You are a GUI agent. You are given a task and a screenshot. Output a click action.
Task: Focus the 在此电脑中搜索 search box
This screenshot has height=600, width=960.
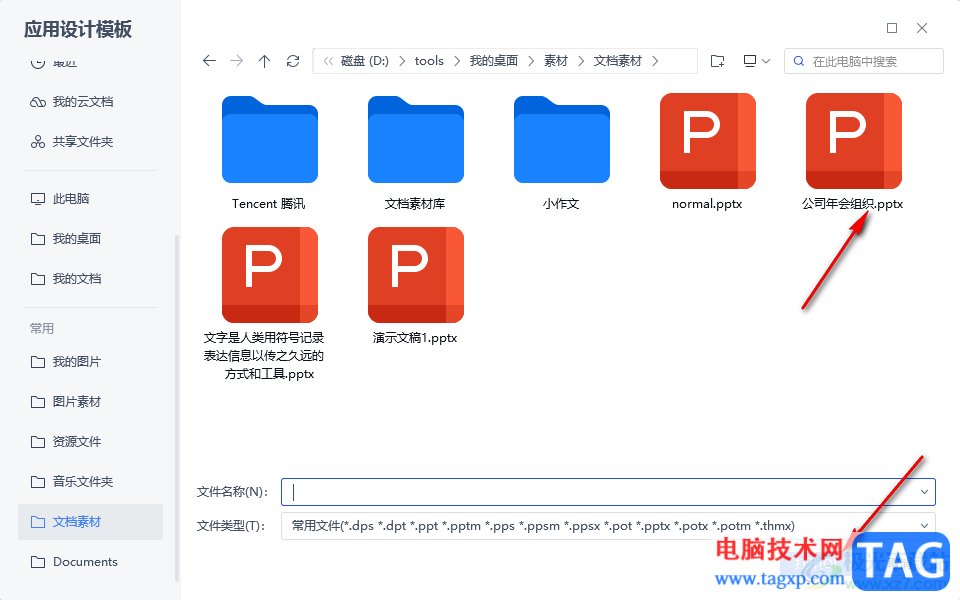pos(863,61)
